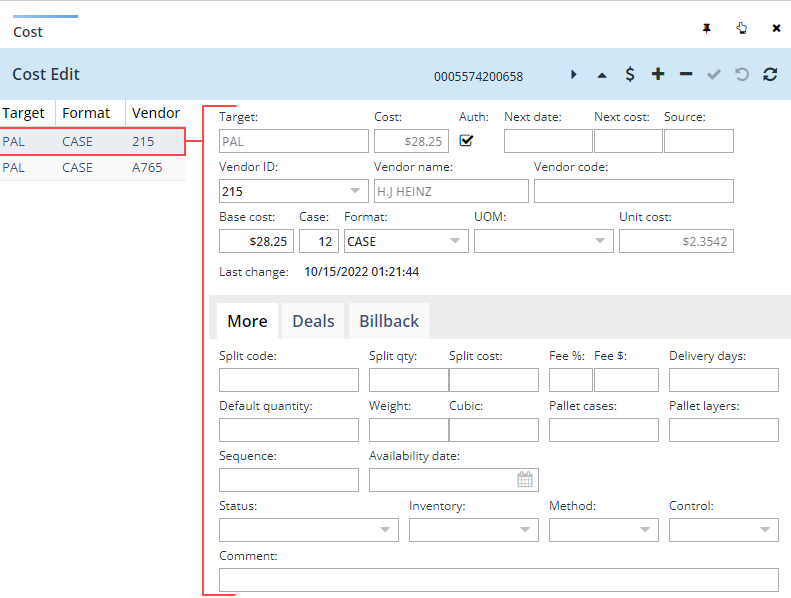791x598 pixels.
Task: Click the Base cost field
Action: coord(256,241)
